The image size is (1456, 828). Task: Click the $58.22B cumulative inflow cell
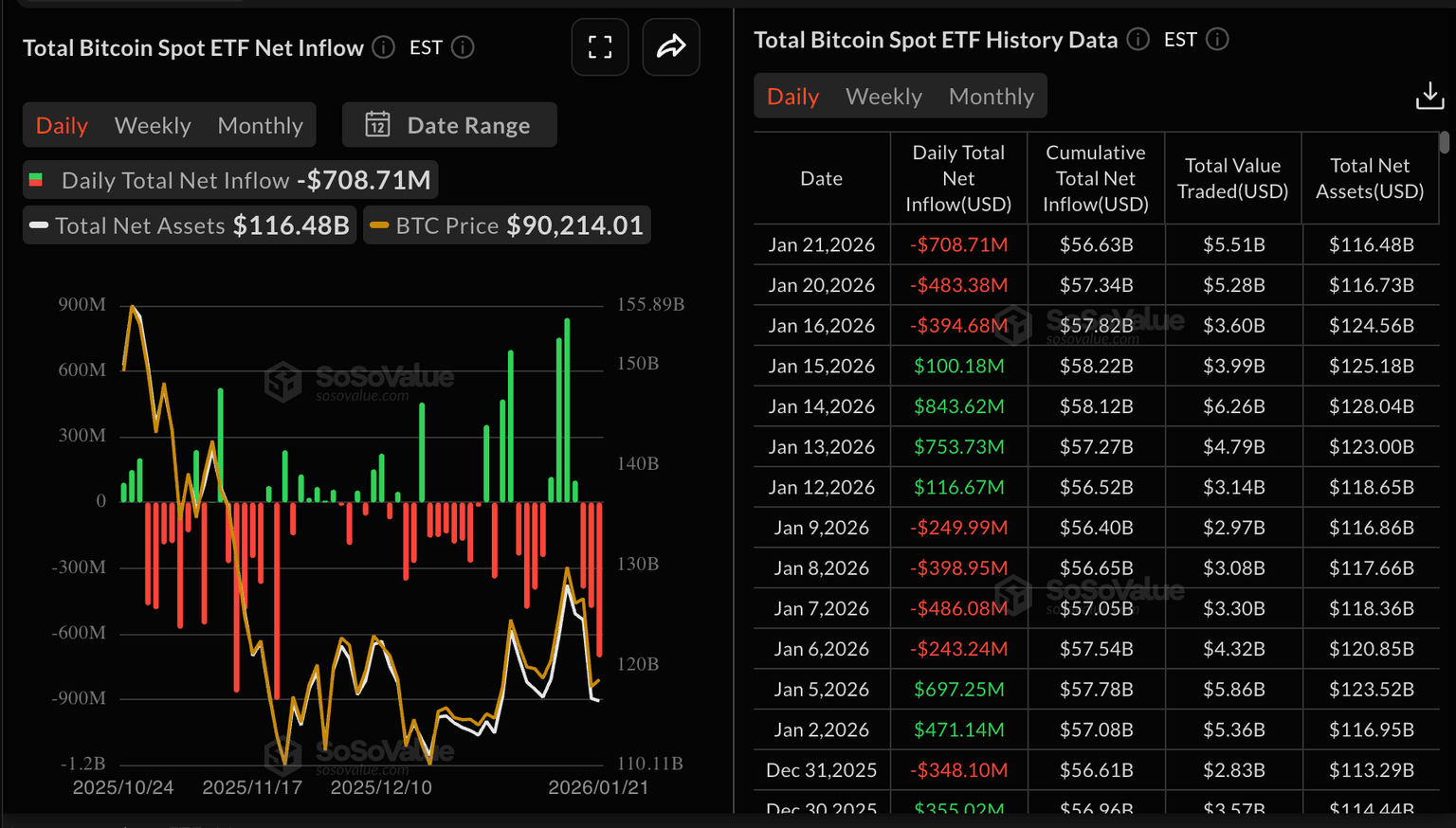click(x=1096, y=367)
